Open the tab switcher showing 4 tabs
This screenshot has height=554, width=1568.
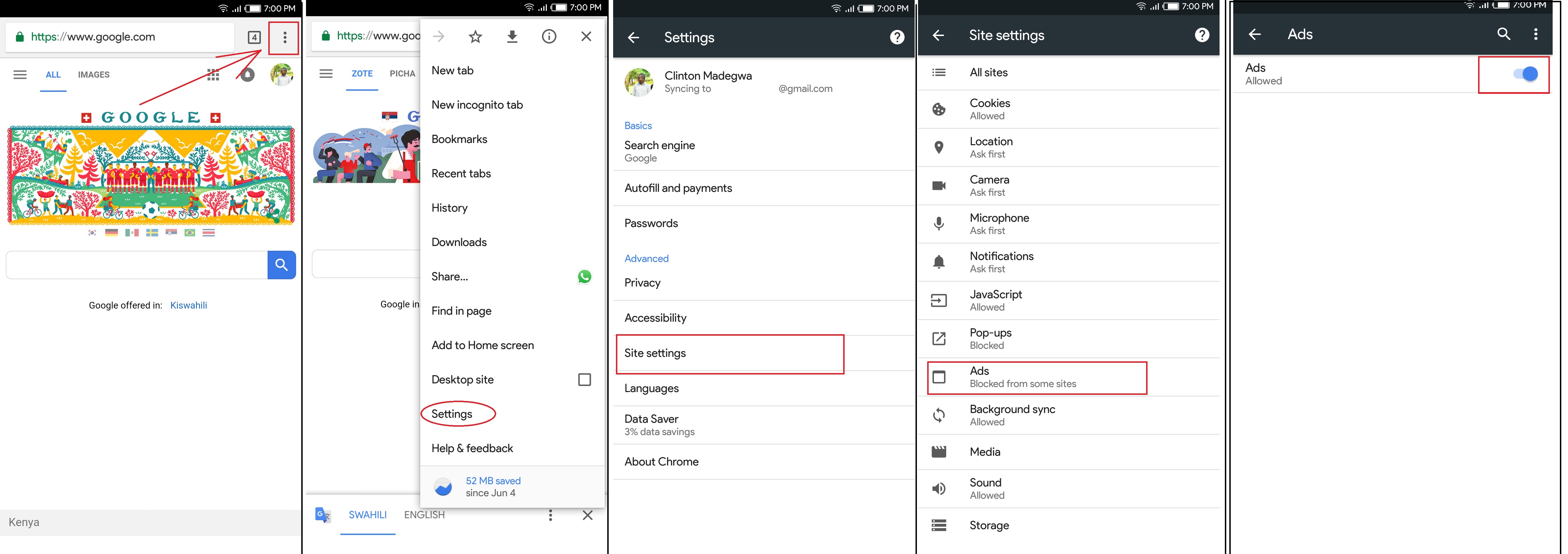tap(254, 38)
